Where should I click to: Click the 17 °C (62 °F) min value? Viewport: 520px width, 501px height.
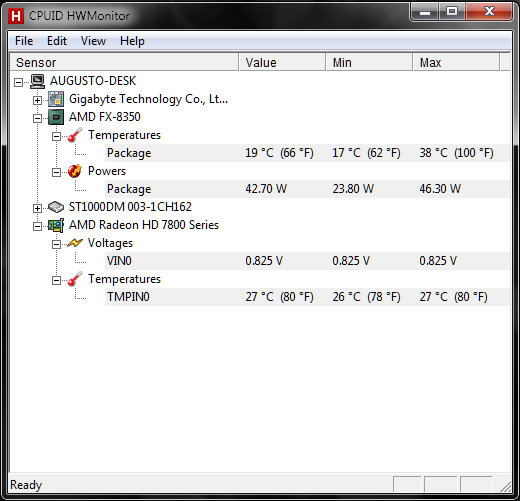click(366, 153)
